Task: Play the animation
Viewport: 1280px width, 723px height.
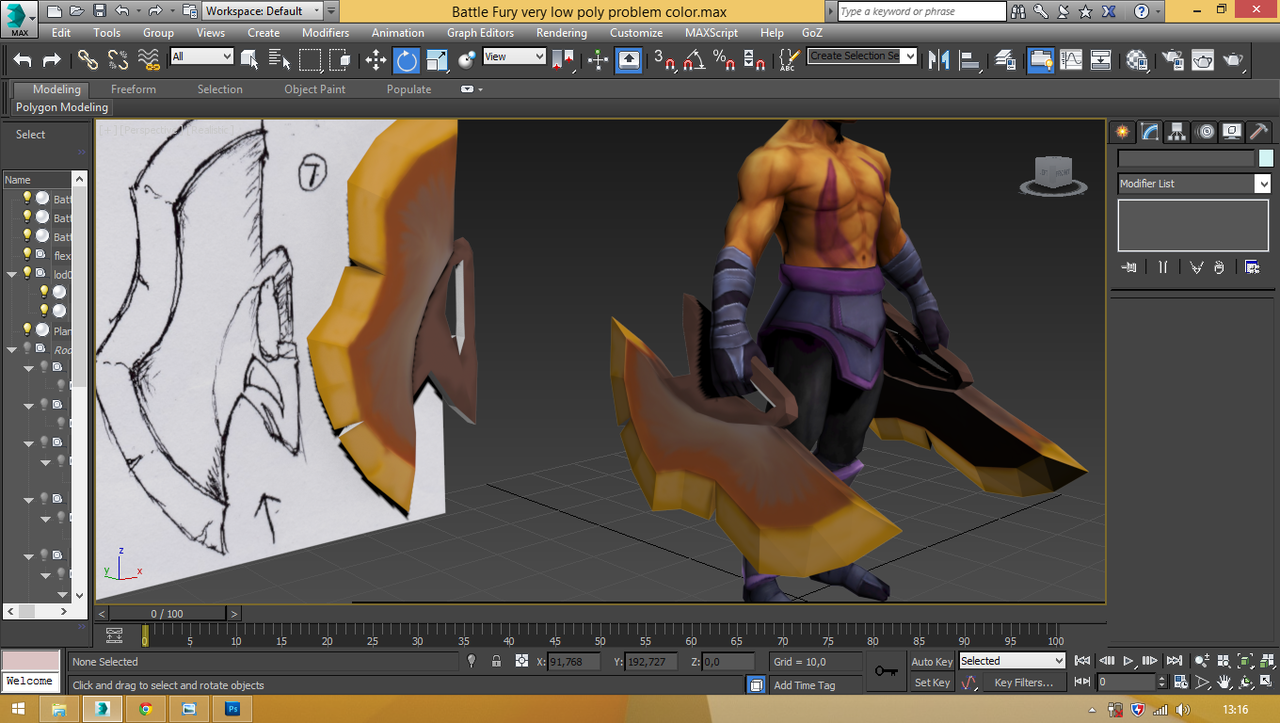Action: [x=1128, y=661]
